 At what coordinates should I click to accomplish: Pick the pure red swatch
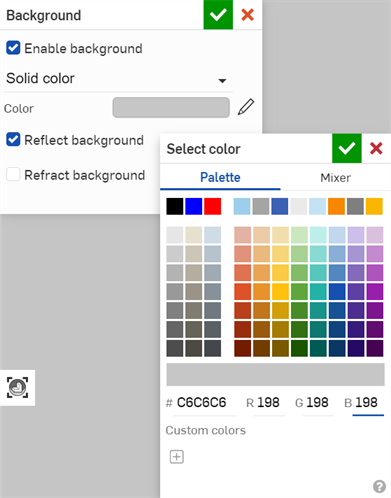(x=213, y=206)
